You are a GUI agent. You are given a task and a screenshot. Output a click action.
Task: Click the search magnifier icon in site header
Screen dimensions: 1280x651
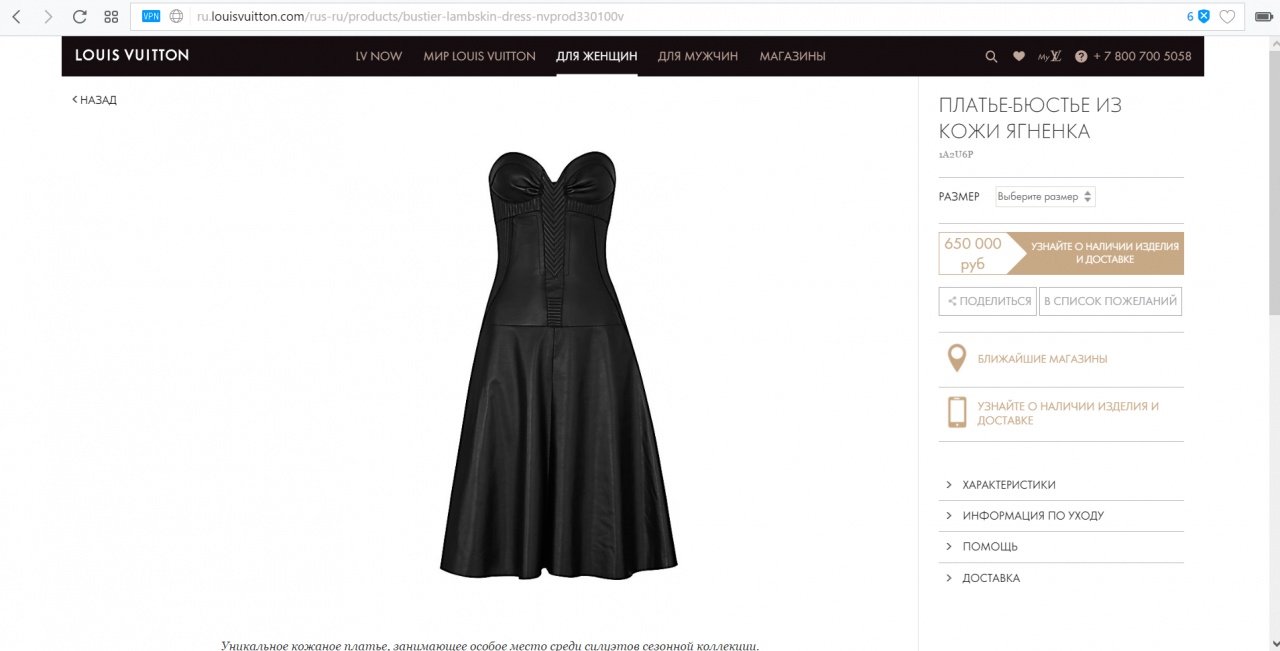pos(991,57)
